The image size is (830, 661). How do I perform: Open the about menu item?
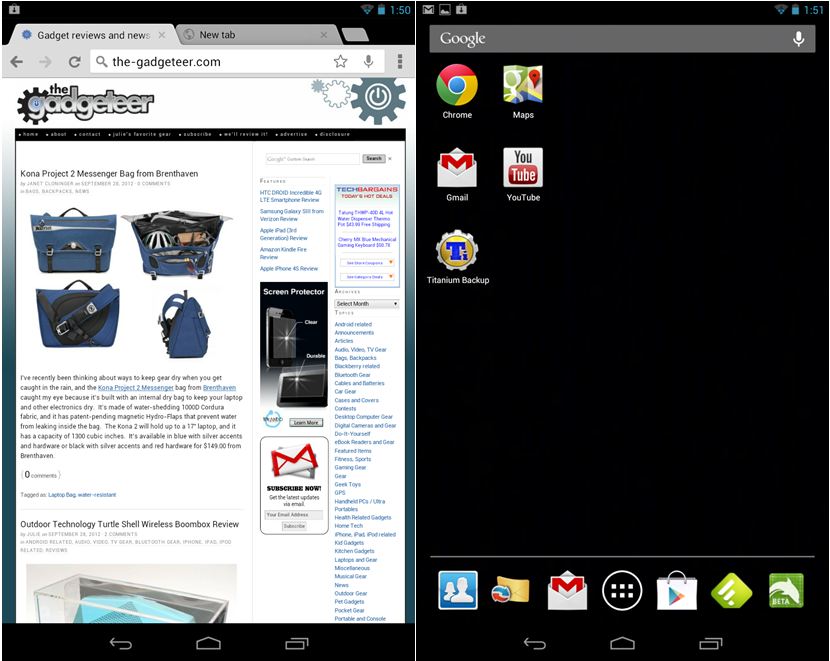pos(57,134)
